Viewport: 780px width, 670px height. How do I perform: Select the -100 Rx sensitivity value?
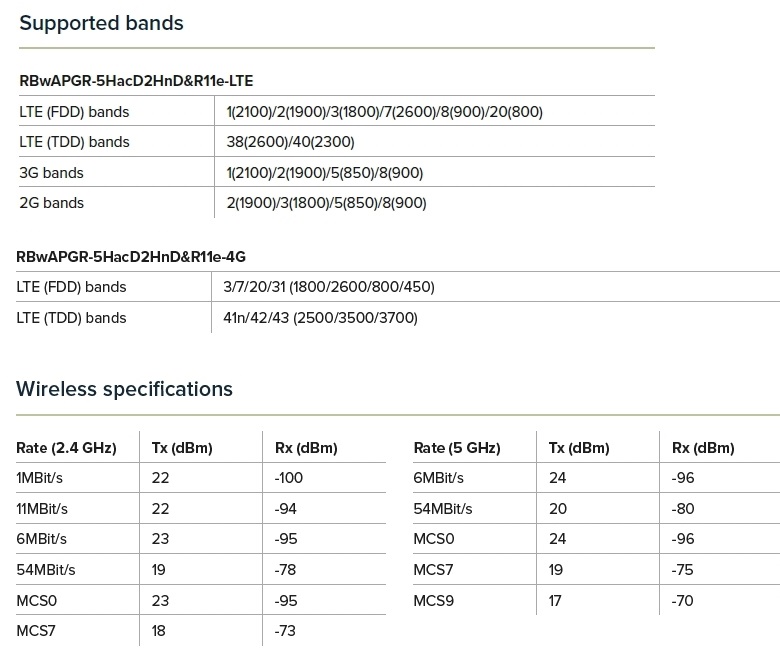tap(289, 478)
